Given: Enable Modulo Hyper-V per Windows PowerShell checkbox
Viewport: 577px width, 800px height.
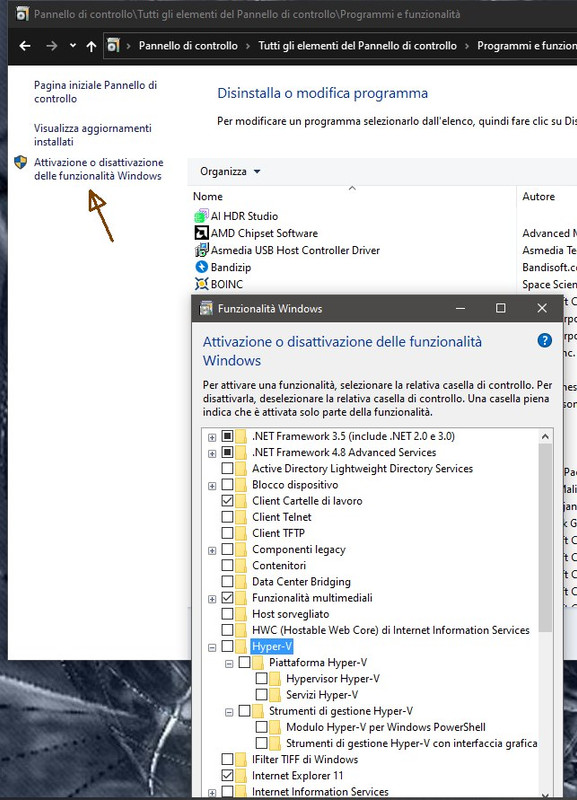Looking at the screenshot, I should pos(261,727).
